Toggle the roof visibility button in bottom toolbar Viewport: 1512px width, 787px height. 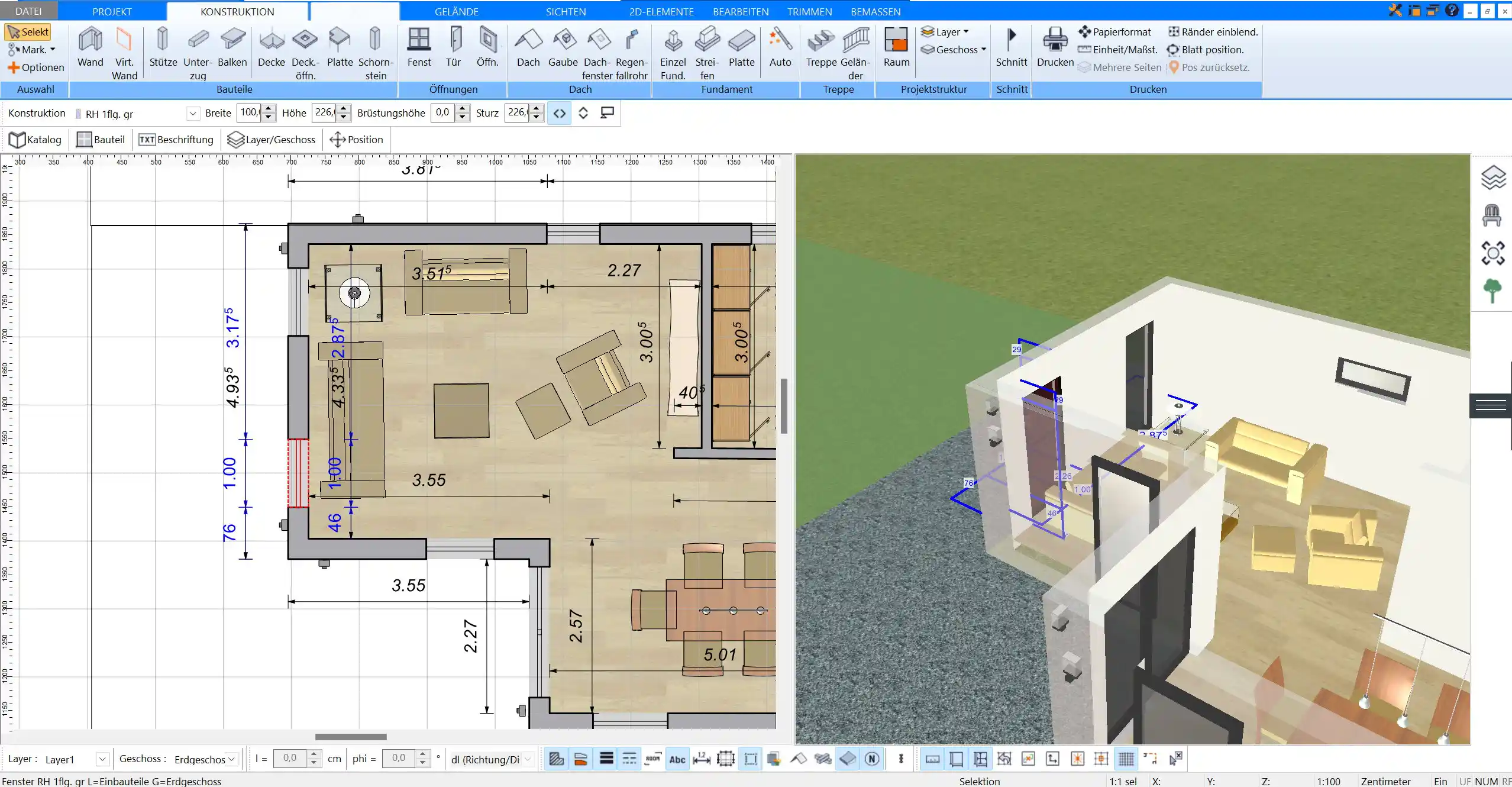[799, 759]
